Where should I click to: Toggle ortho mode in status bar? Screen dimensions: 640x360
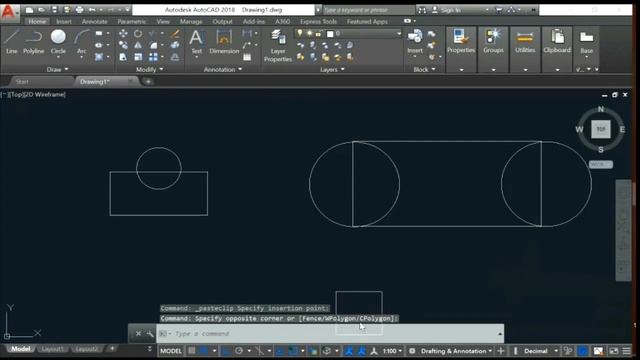(226, 351)
